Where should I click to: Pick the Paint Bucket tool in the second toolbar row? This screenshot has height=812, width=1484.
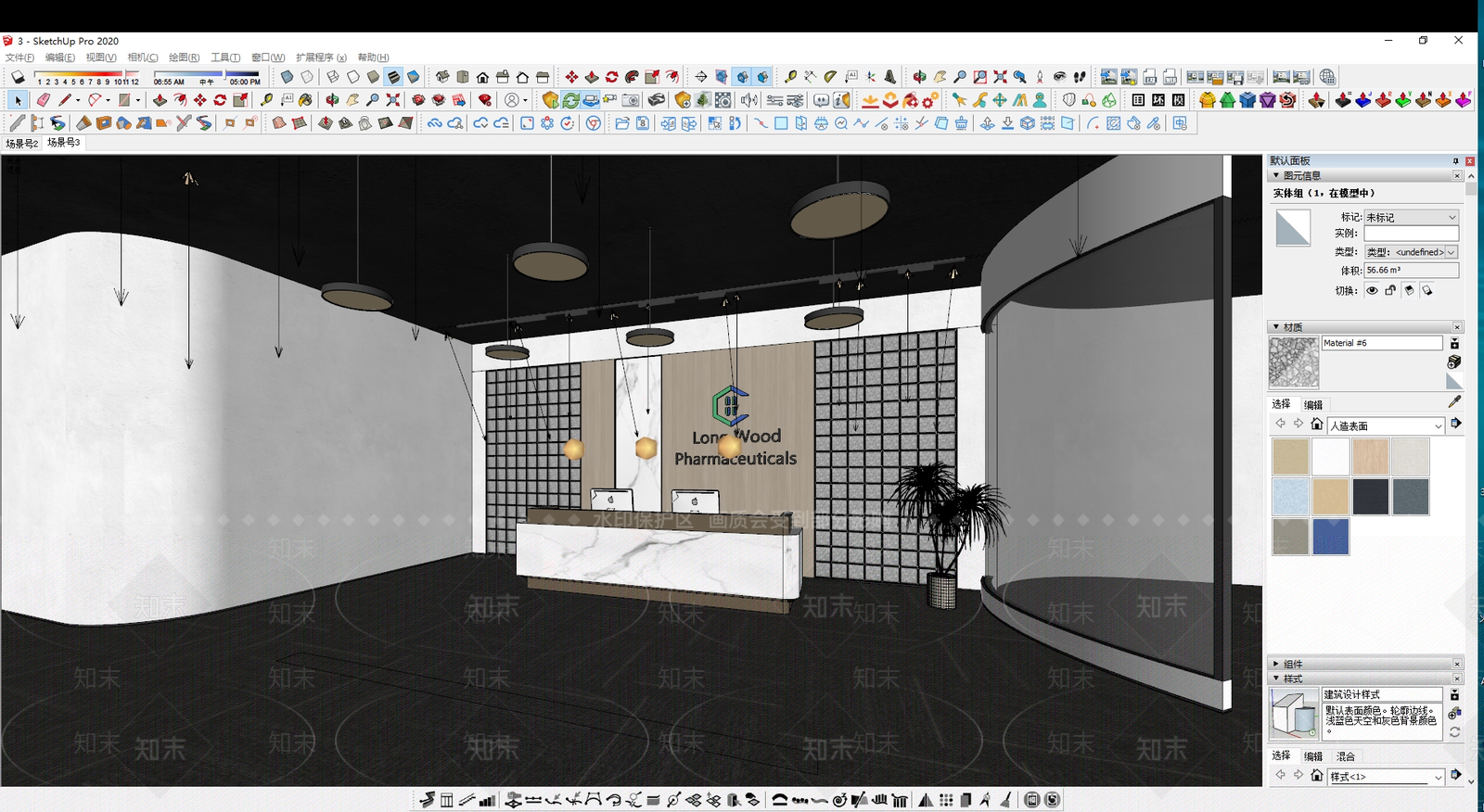(305, 100)
